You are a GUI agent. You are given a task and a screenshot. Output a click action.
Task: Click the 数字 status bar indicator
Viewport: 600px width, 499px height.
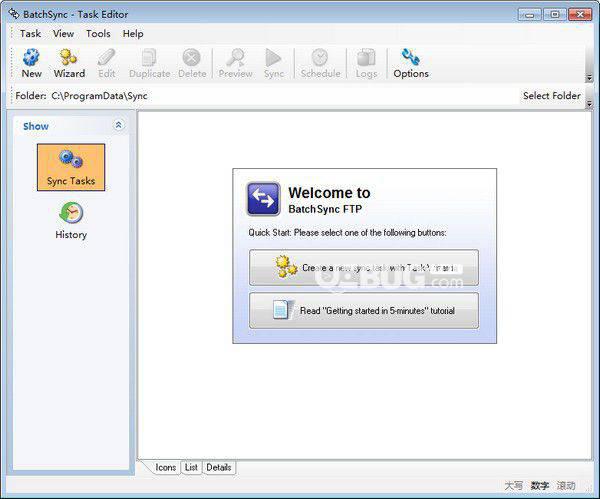(x=540, y=486)
